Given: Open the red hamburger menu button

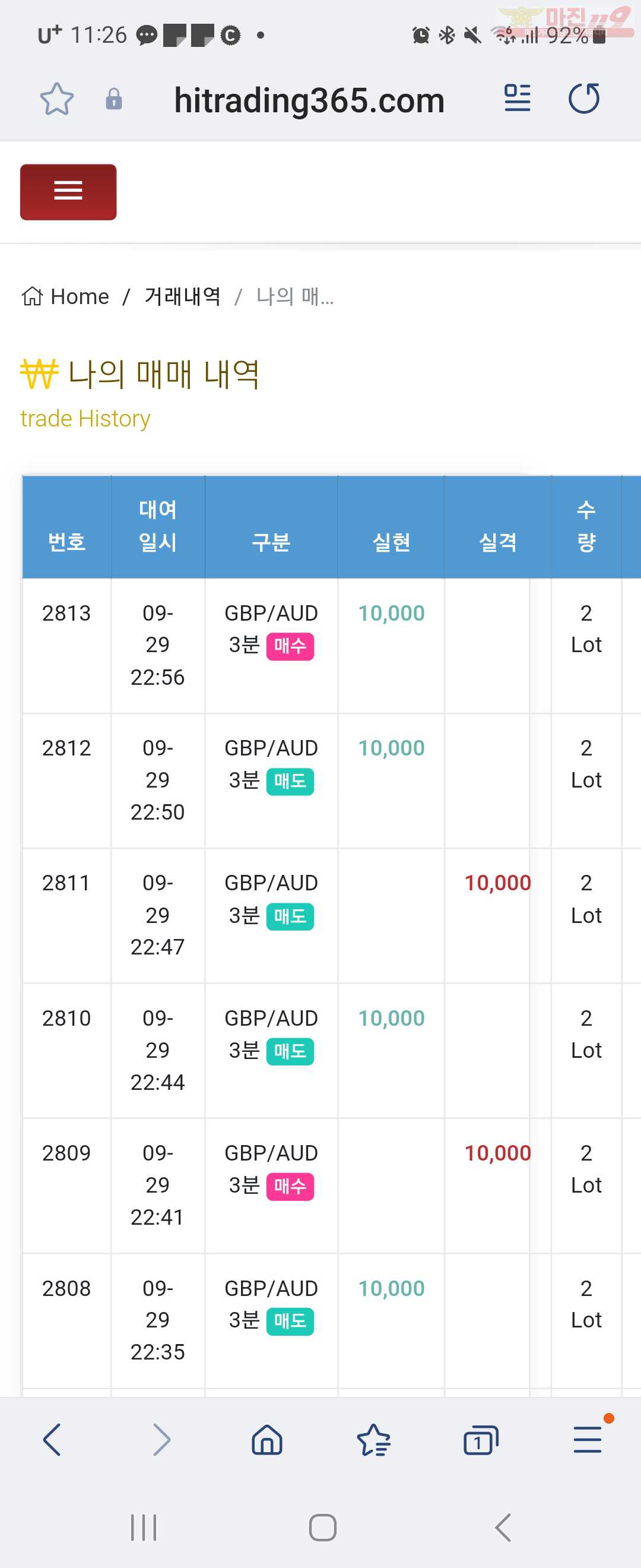Looking at the screenshot, I should tap(68, 192).
